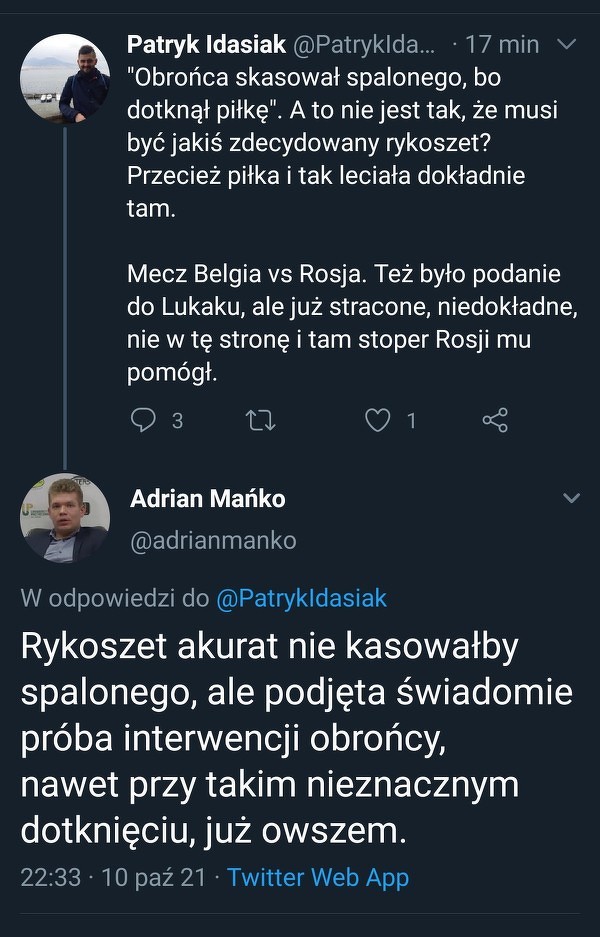The image size is (600, 937).
Task: Open Patryk Idasiak's profile picture
Action: [65, 79]
